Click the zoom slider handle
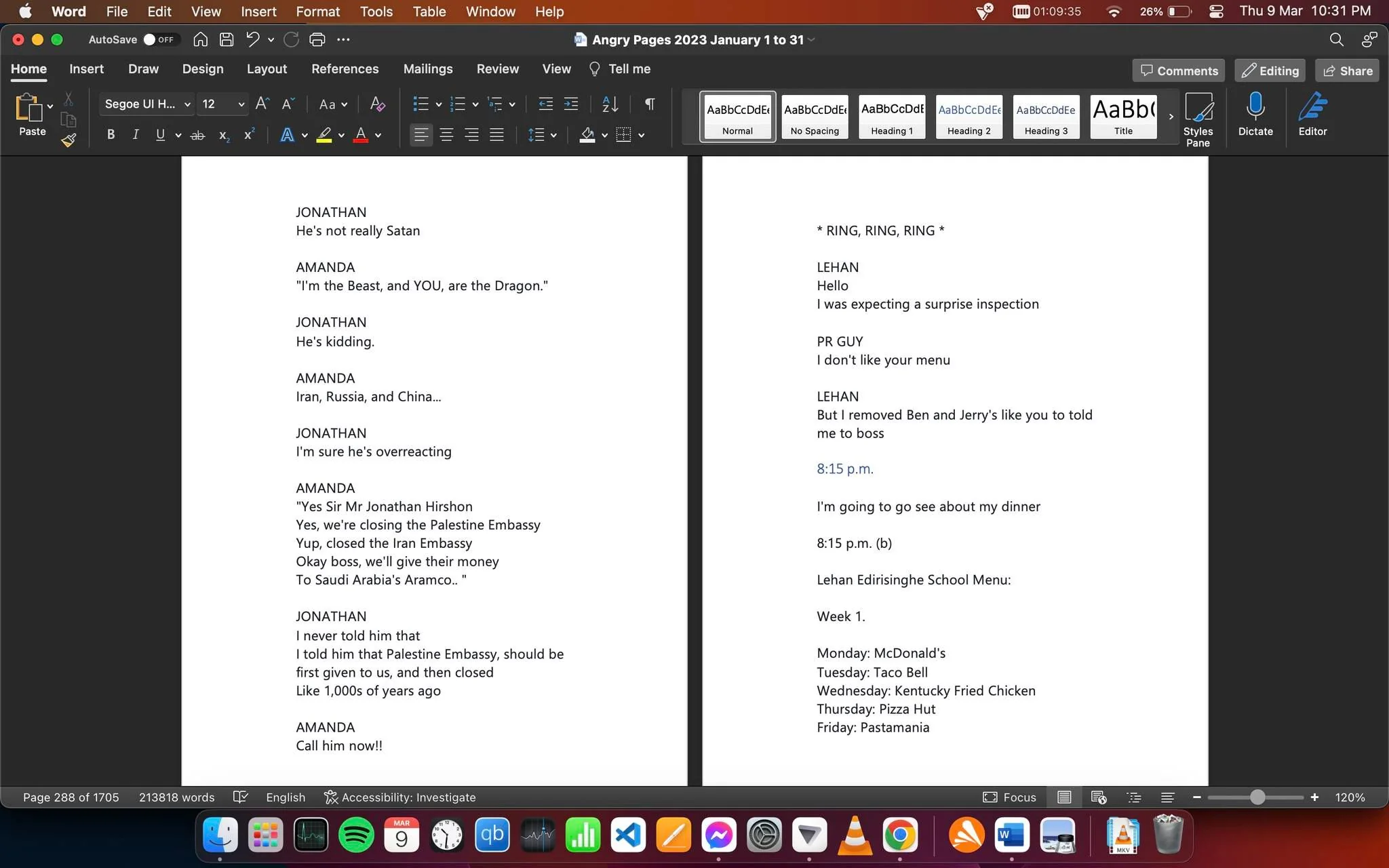Screen dimensions: 1389x868 coord(1257,797)
